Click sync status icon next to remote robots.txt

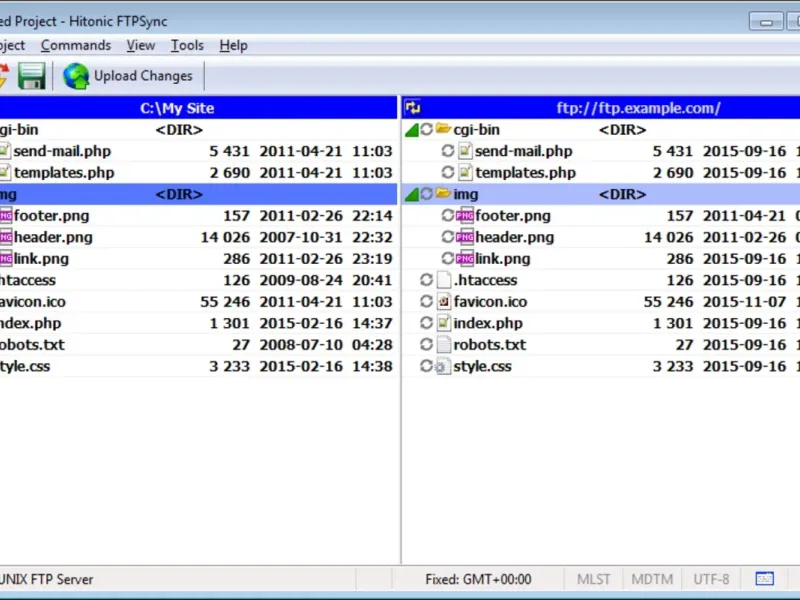pyautogui.click(x=427, y=344)
